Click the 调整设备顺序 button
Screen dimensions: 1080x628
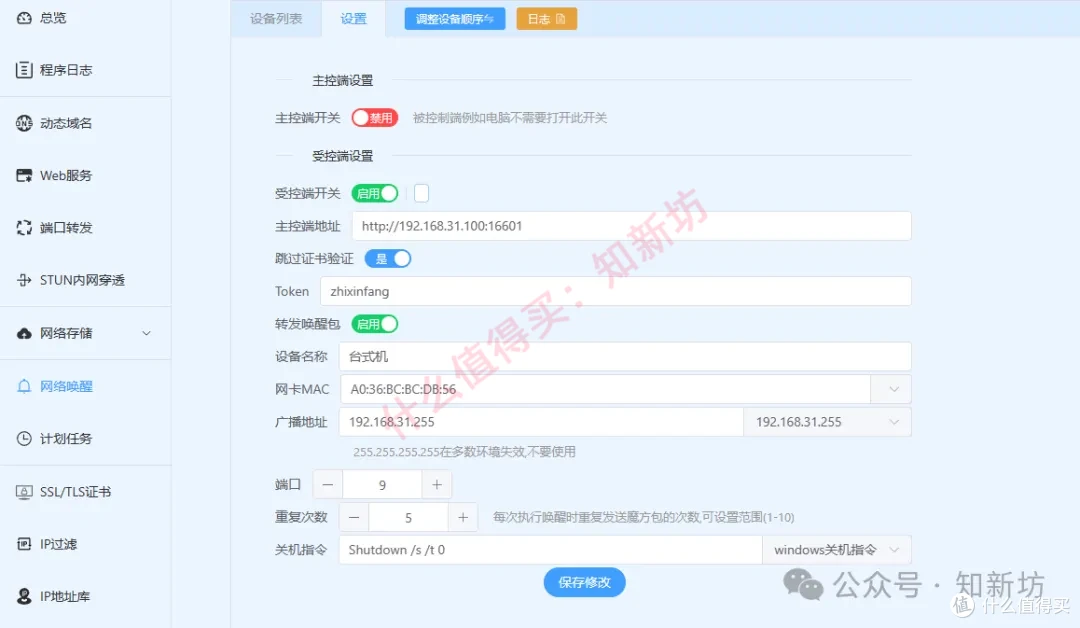455,19
